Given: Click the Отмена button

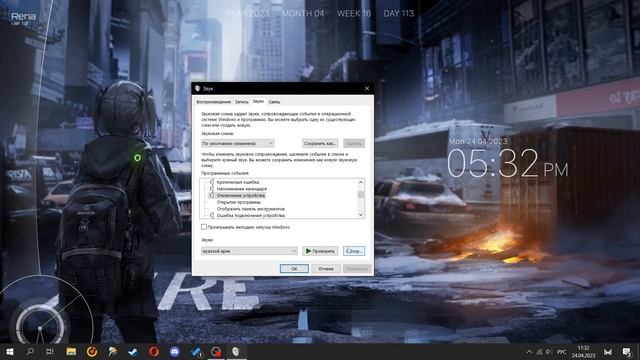Looking at the screenshot, I should click(x=326, y=269).
